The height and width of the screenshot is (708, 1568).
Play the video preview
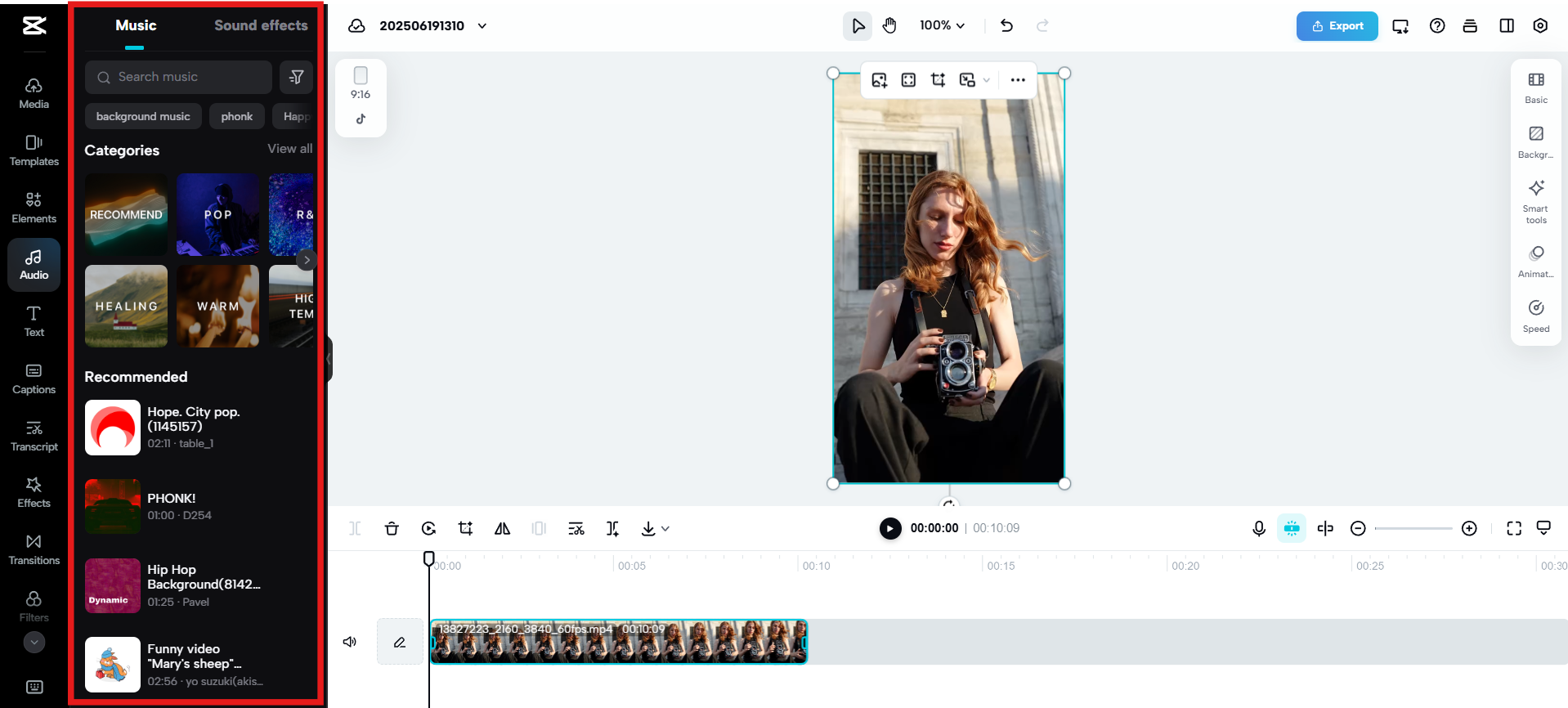(890, 529)
